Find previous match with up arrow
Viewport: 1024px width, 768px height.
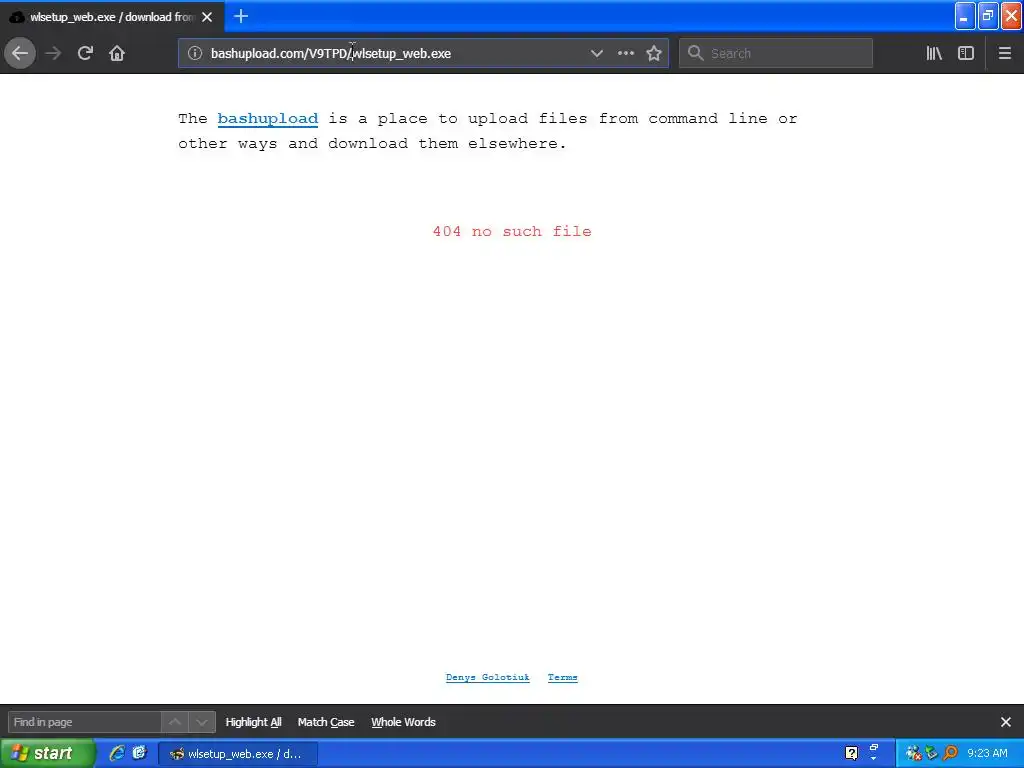coord(175,722)
